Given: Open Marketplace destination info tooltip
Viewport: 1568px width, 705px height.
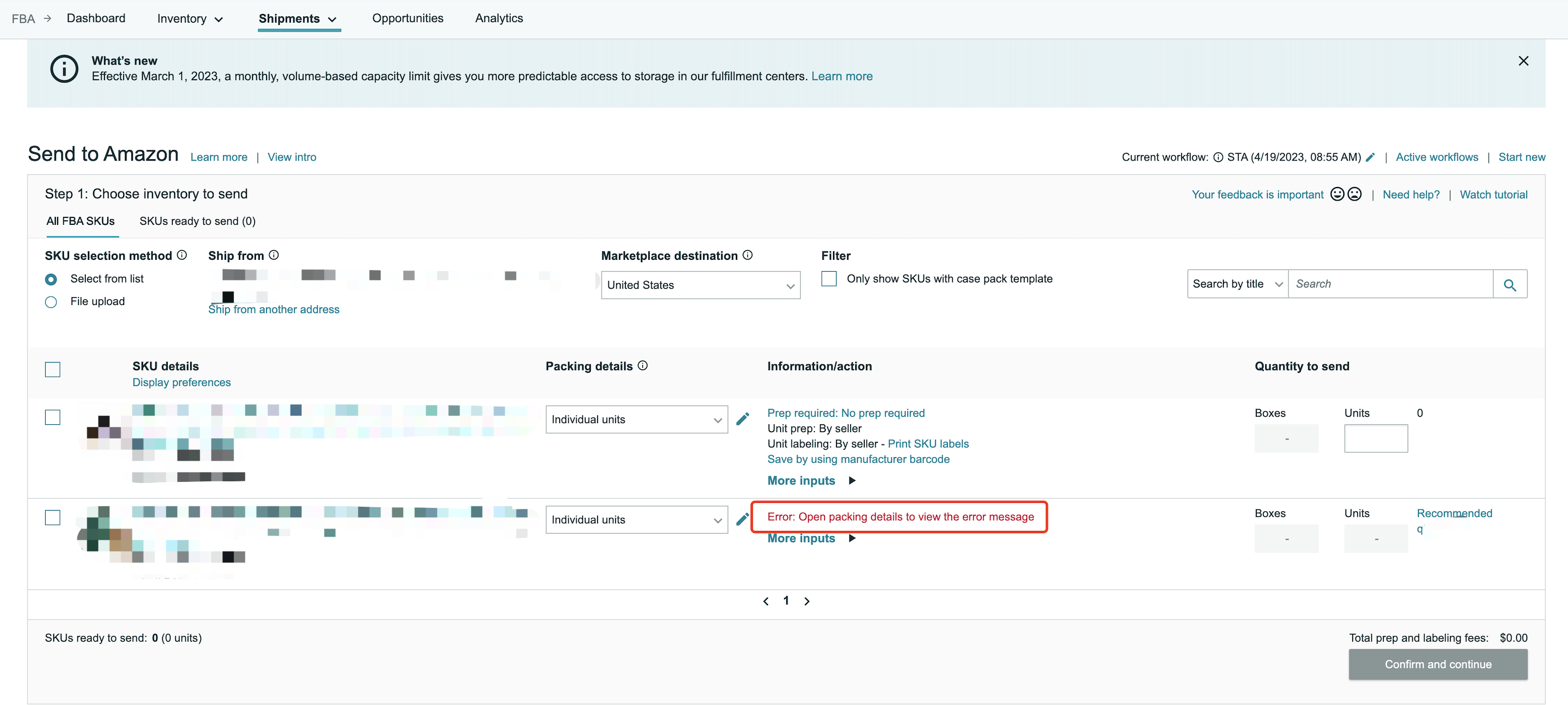Looking at the screenshot, I should tap(747, 255).
